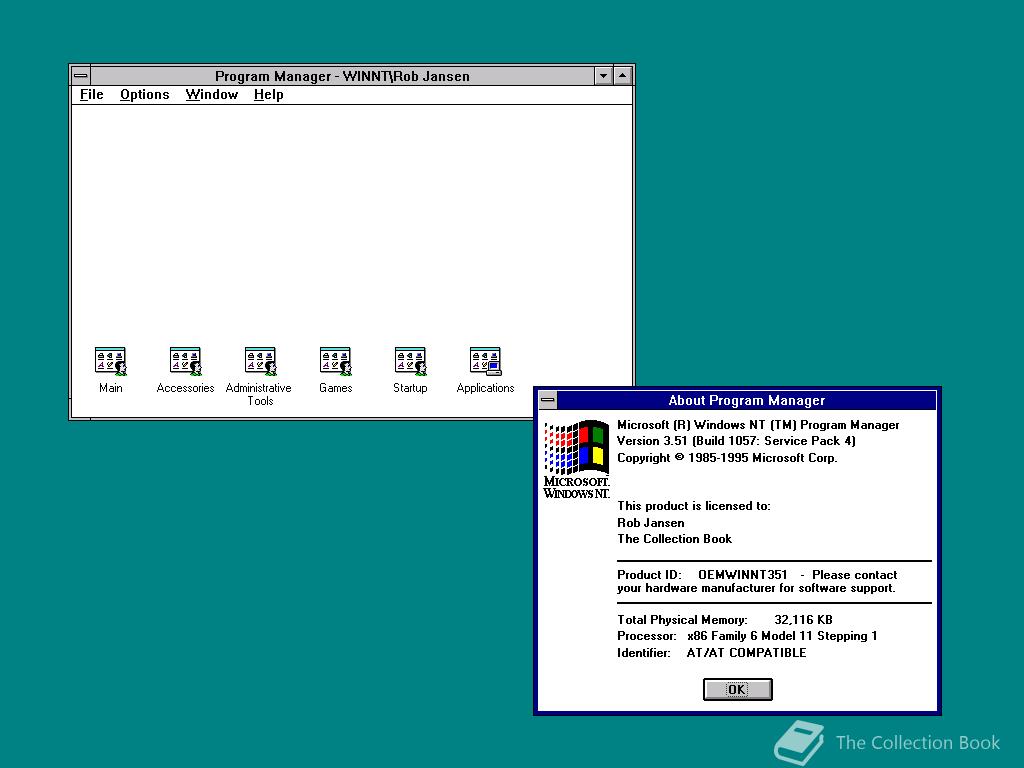Maximize the Program Manager window
This screenshot has height=768, width=1024.
point(621,75)
